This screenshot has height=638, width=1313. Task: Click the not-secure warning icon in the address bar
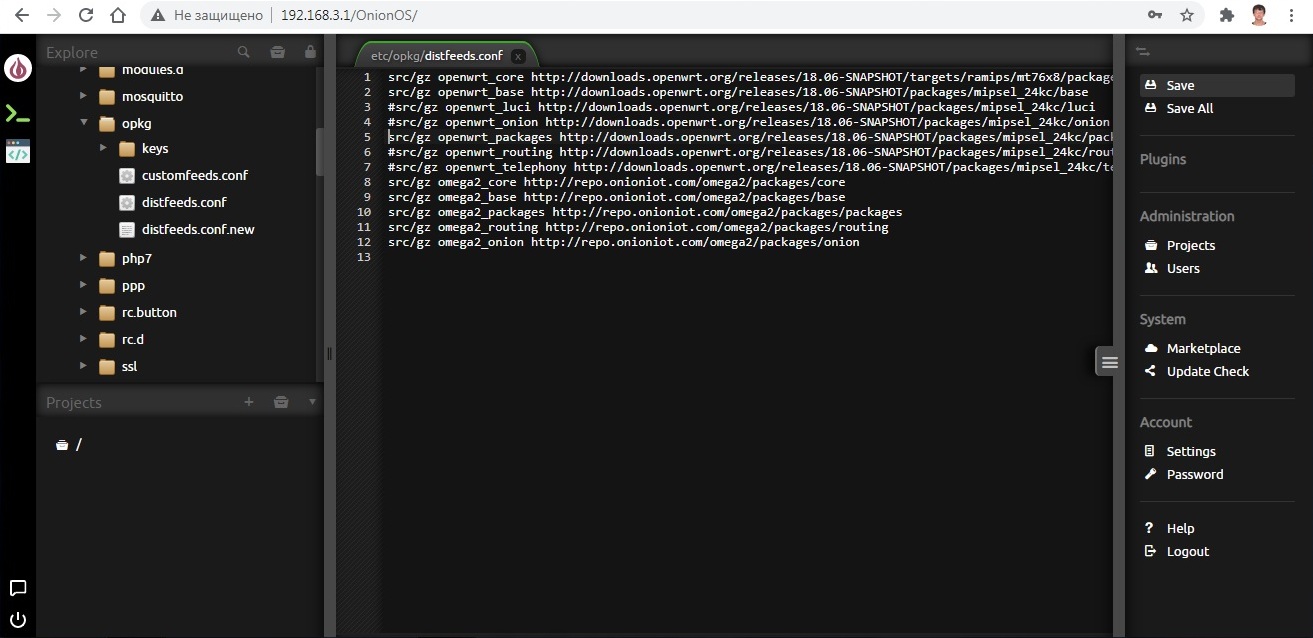[158, 15]
